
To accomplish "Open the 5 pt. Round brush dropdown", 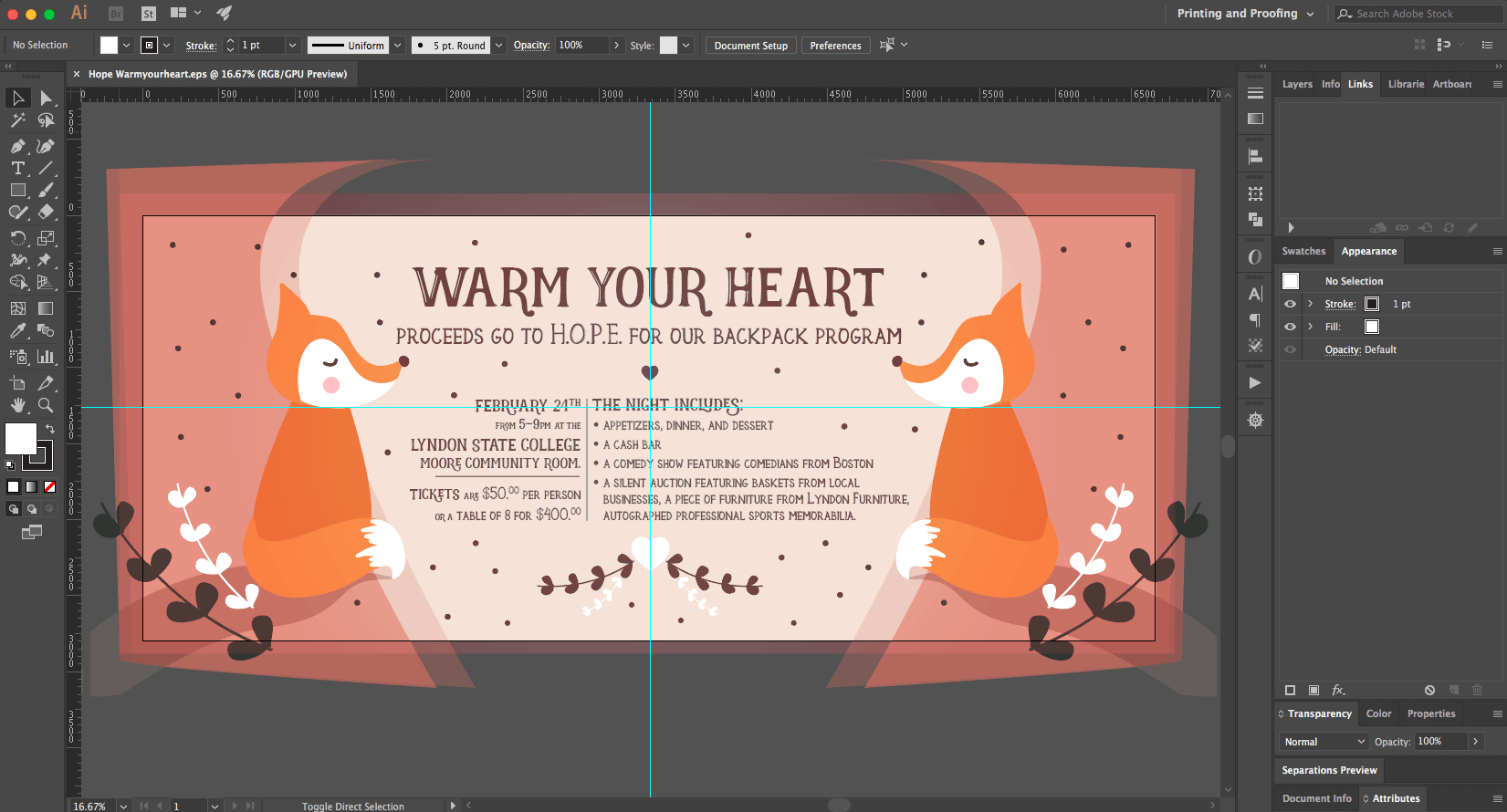I will pyautogui.click(x=498, y=45).
